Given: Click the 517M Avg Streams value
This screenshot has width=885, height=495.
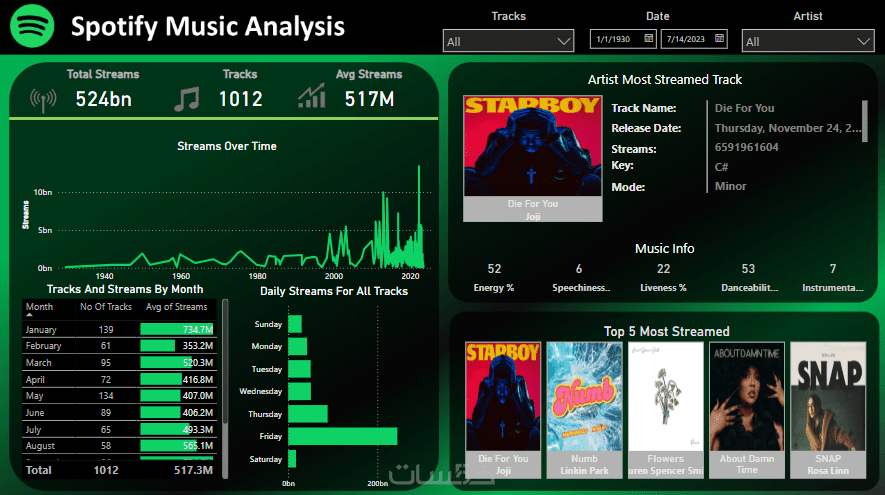Looking at the screenshot, I should (x=369, y=99).
